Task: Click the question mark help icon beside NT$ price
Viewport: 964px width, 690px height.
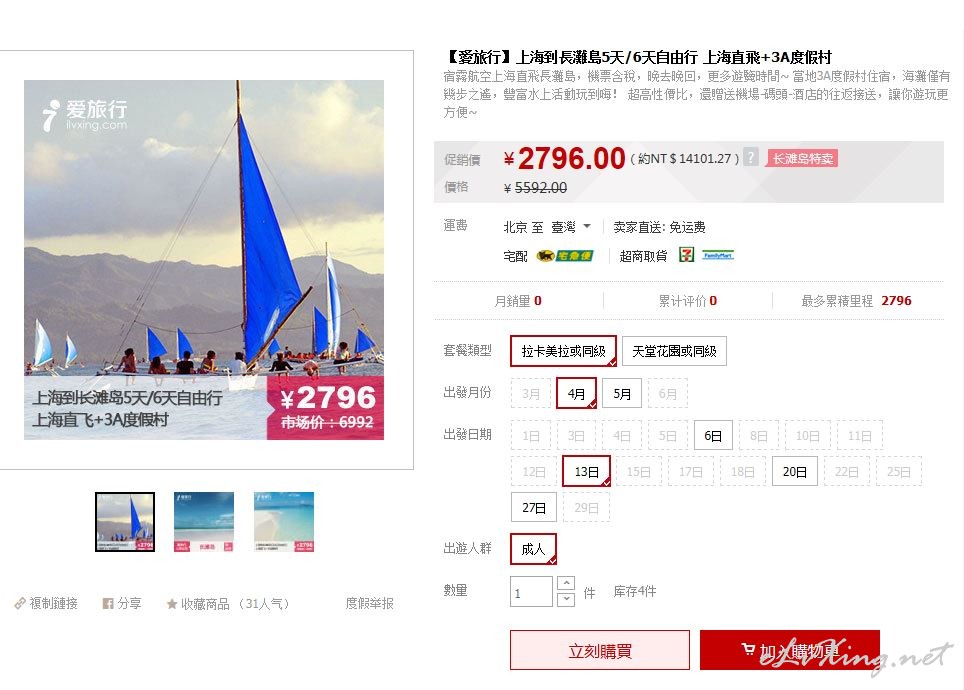Action: pyautogui.click(x=750, y=157)
